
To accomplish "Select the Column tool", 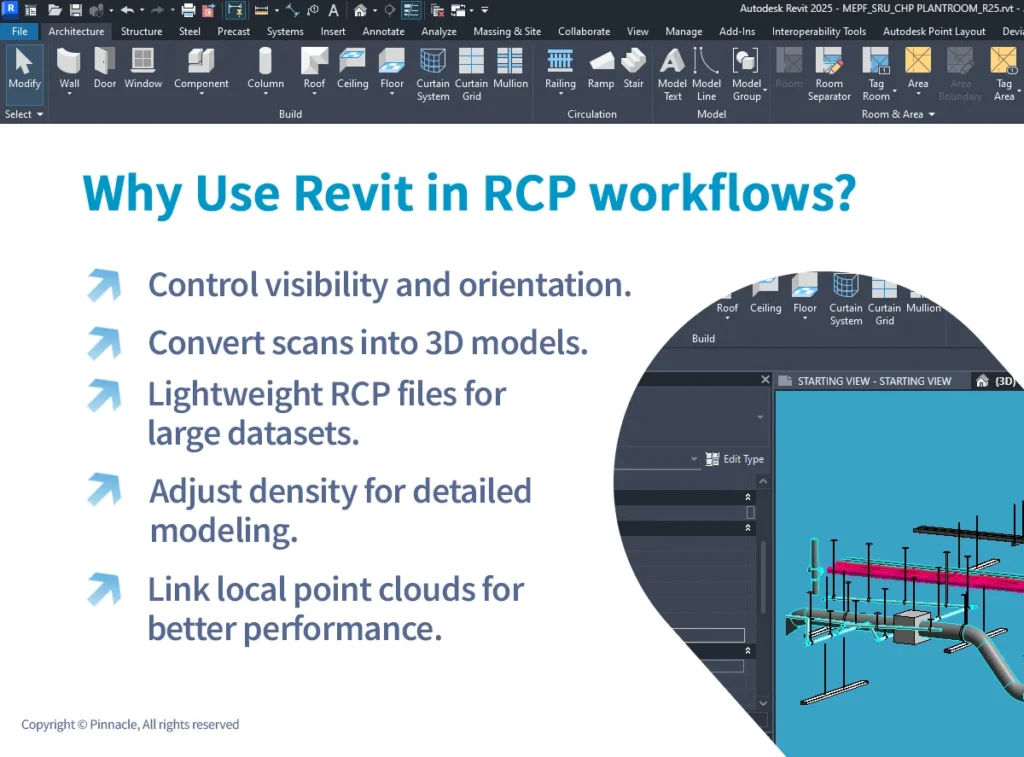I will coord(265,70).
